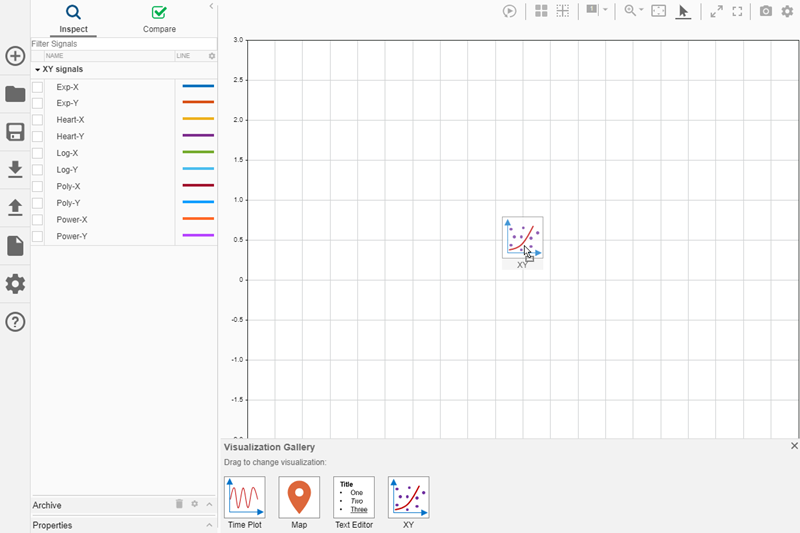Expand the Archive pane chevron
800x533 pixels.
point(209,504)
